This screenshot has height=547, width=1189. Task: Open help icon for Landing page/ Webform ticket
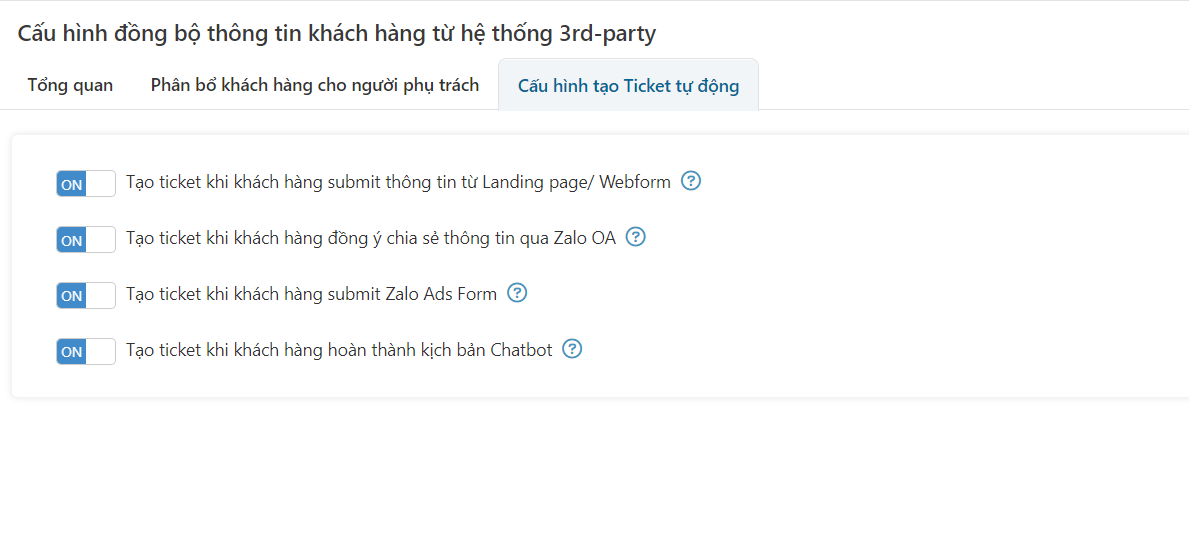click(x=691, y=182)
